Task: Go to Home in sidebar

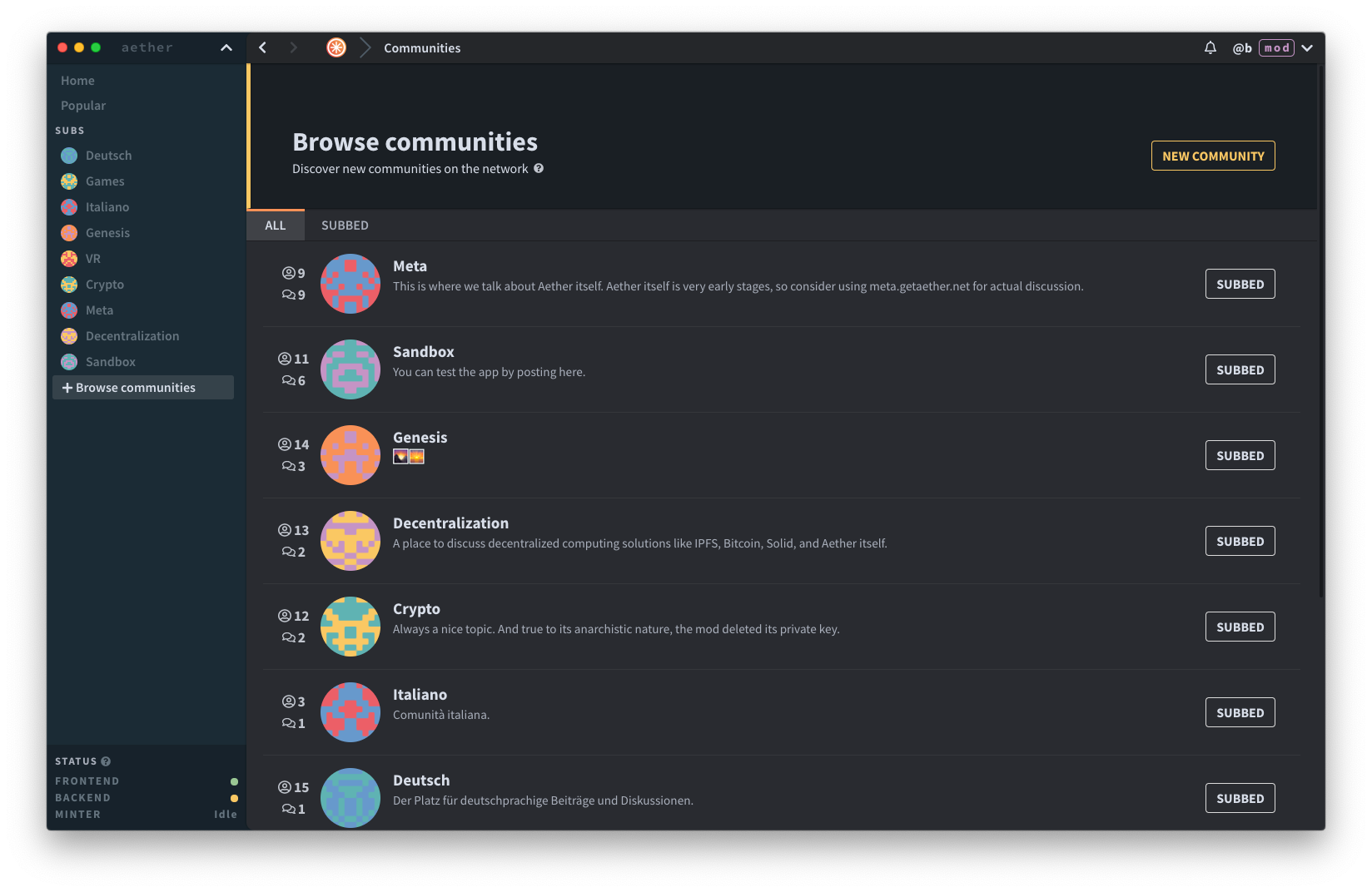Action: (77, 81)
